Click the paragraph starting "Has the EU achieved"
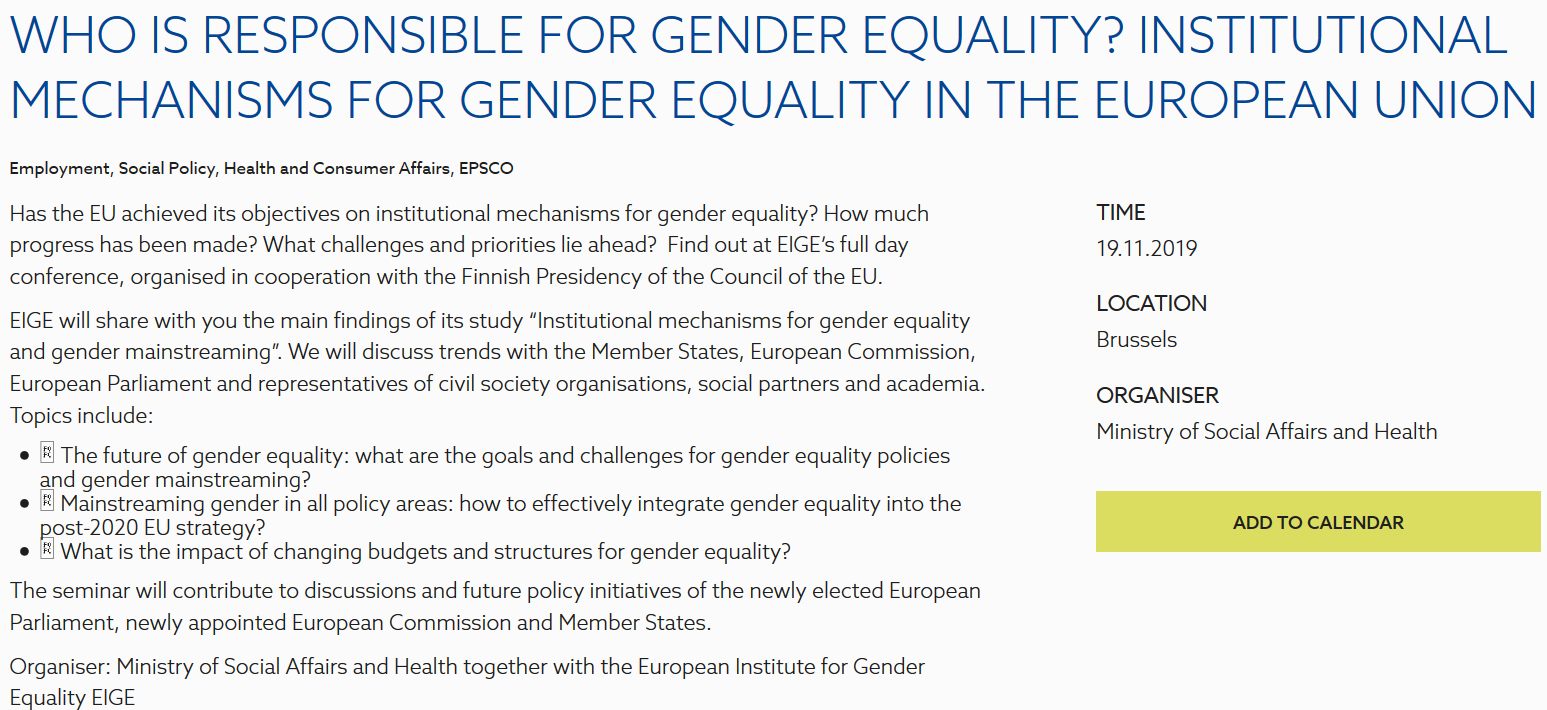Image resolution: width=1547 pixels, height=710 pixels. [469, 245]
